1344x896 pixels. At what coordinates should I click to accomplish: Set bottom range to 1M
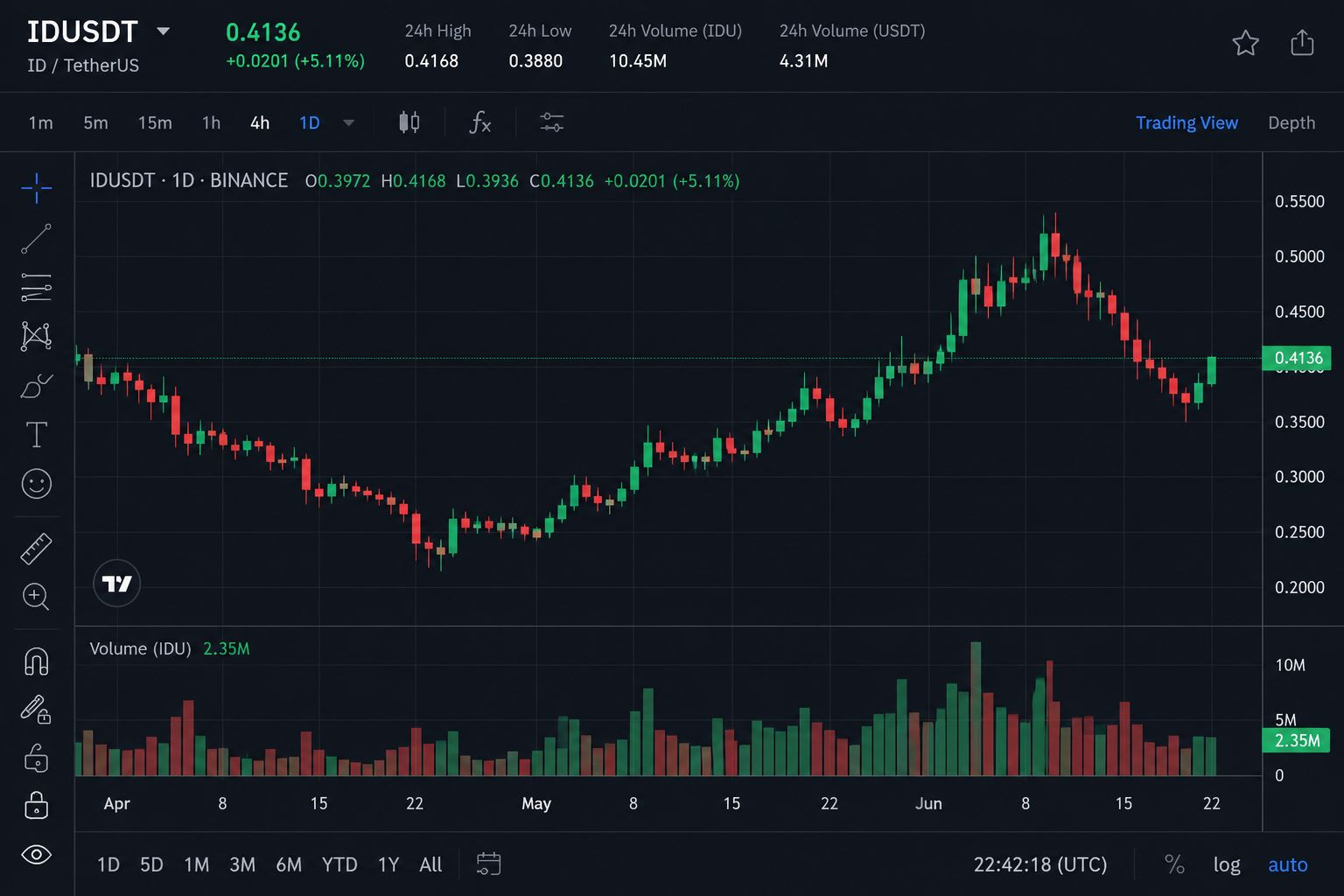click(x=196, y=864)
